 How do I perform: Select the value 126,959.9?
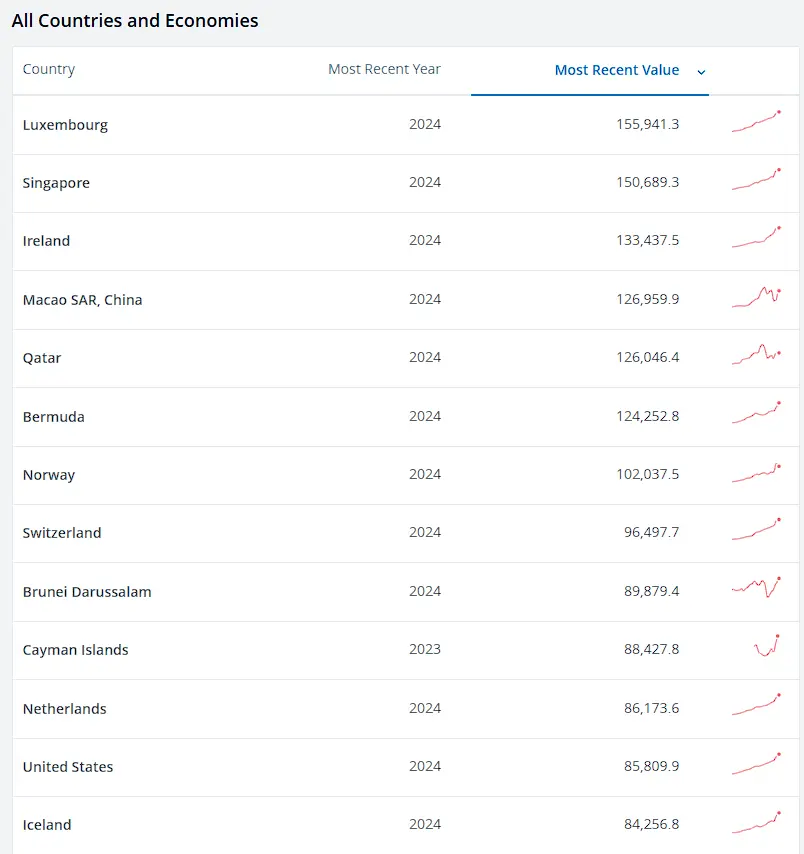pos(648,299)
